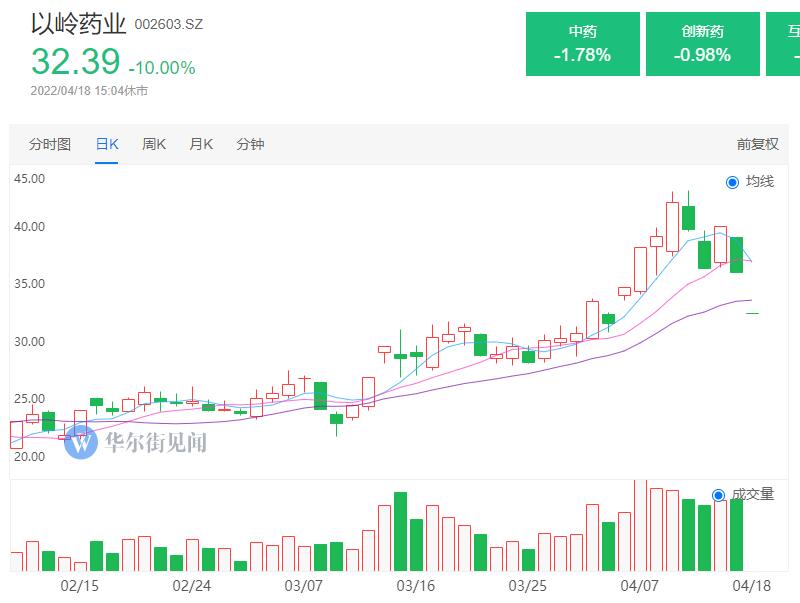Toggle the 均线 moving average radio button
The width and height of the screenshot is (800, 603).
[x=732, y=182]
